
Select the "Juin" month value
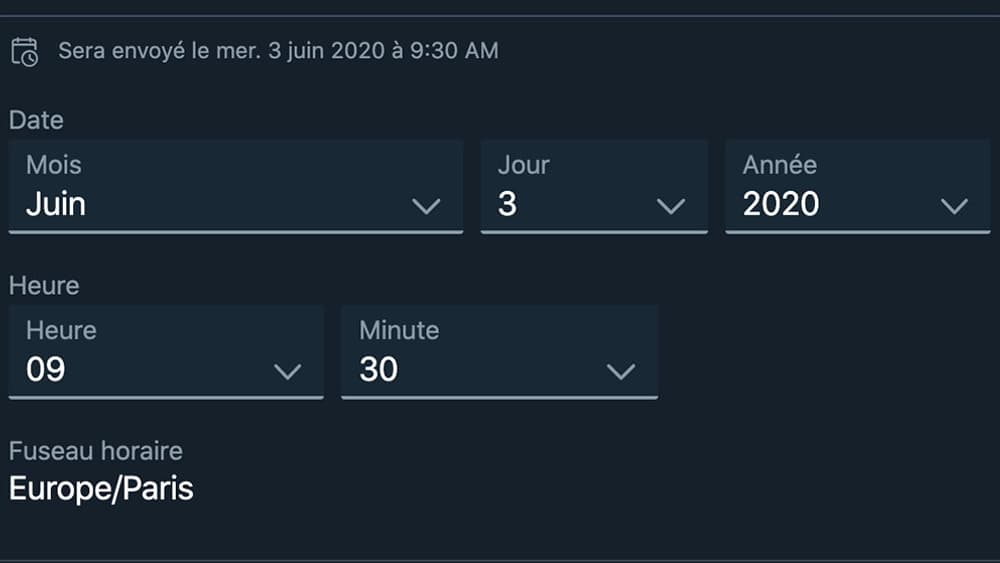(x=56, y=204)
